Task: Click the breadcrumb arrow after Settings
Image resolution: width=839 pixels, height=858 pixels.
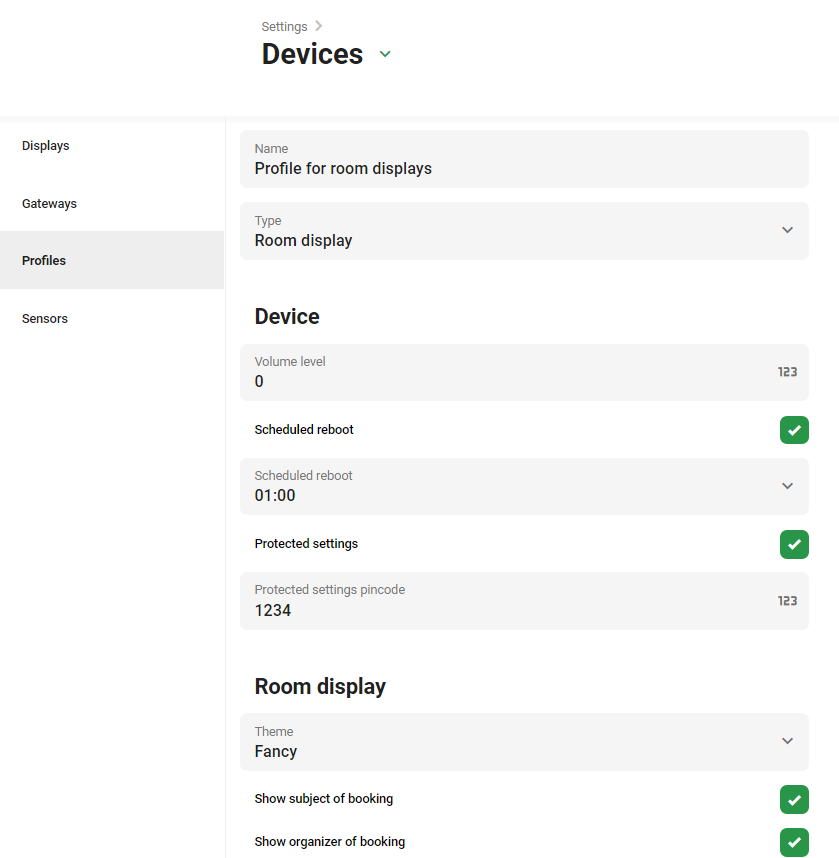Action: coord(319,26)
